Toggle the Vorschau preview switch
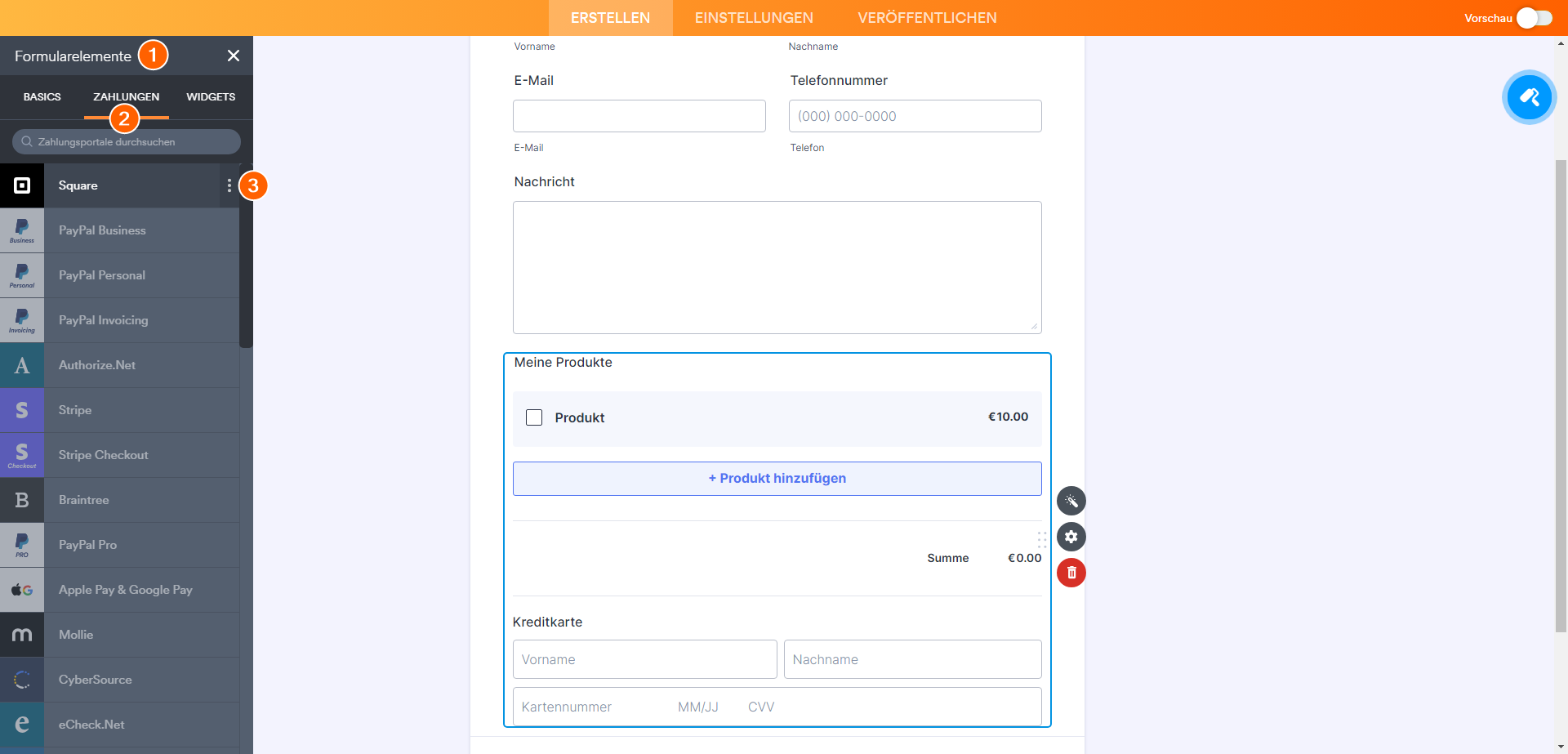This screenshot has height=754, width=1568. coord(1534,18)
